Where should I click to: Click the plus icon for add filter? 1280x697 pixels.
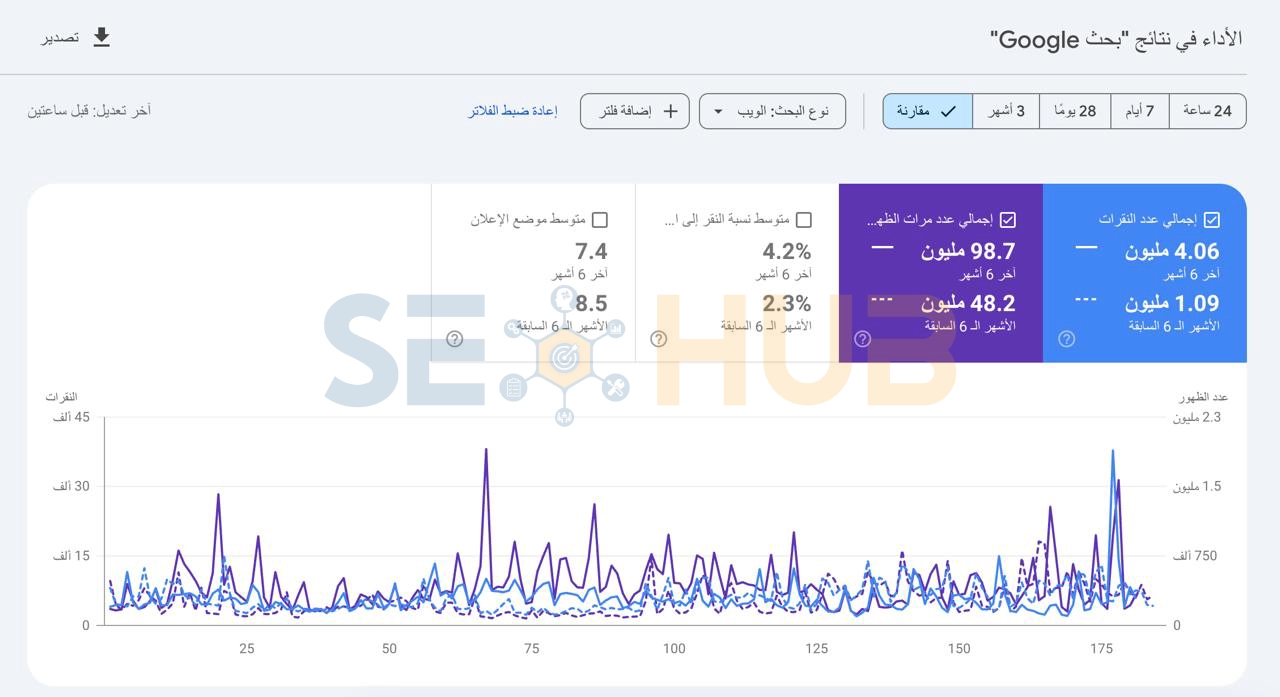pos(670,111)
